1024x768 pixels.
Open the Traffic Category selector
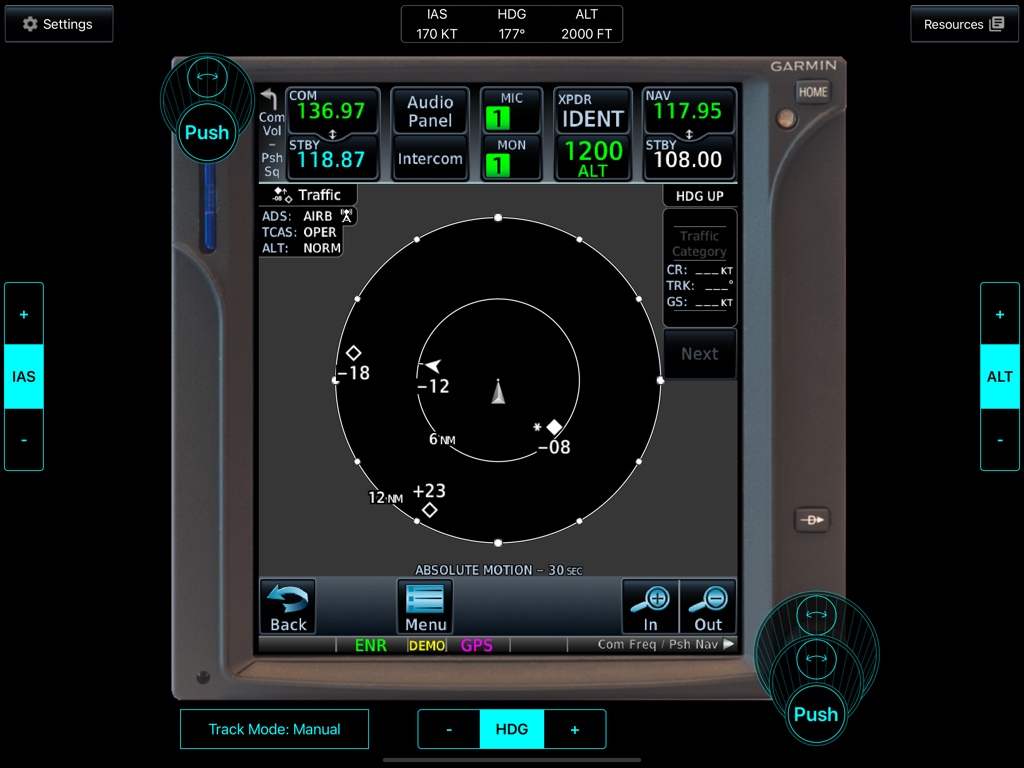(699, 243)
